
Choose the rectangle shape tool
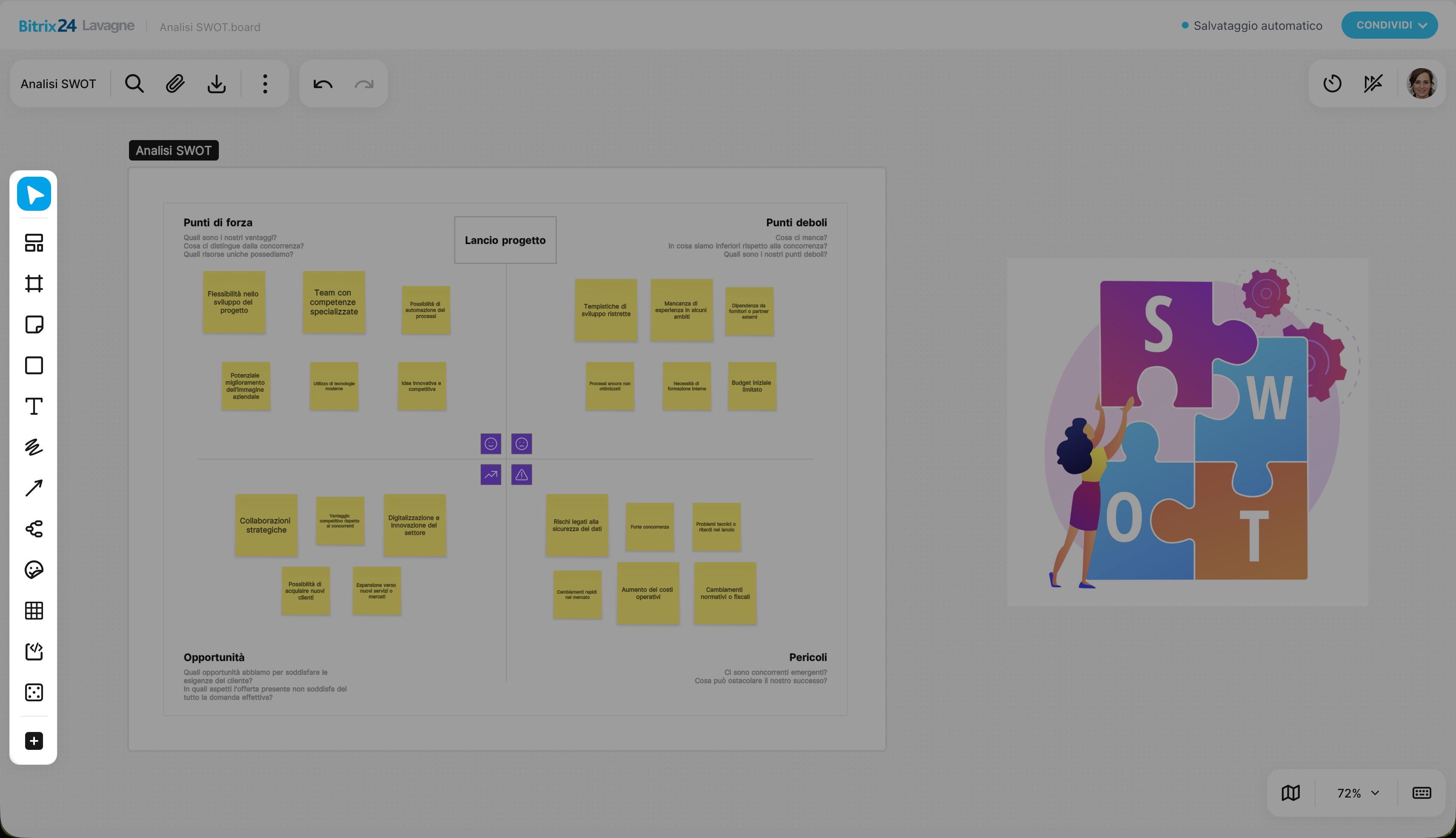[34, 365]
